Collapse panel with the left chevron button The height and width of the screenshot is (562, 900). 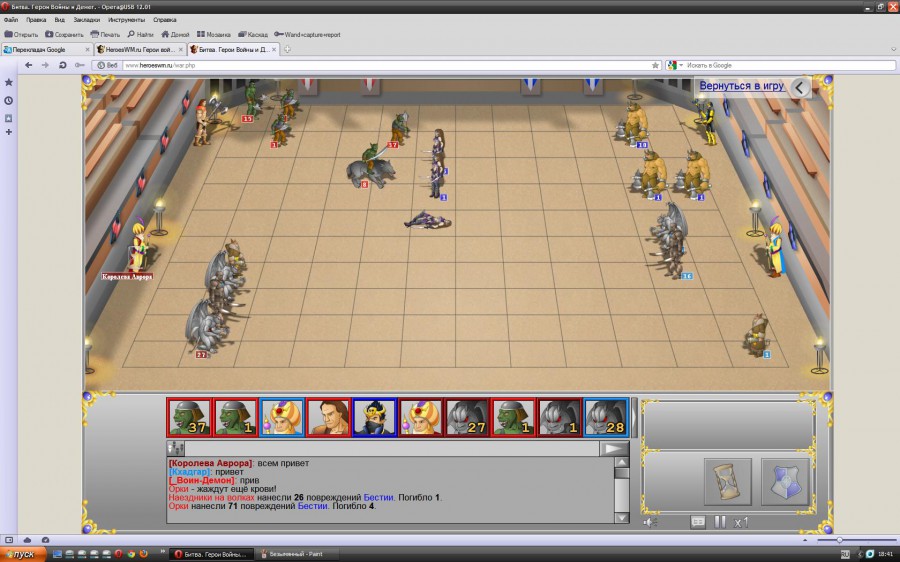(x=800, y=88)
